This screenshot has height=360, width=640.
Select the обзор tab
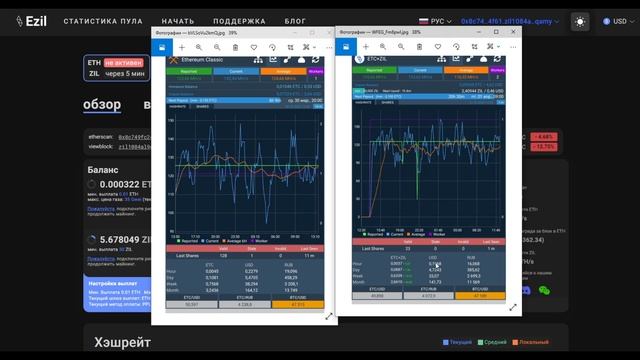tap(102, 104)
